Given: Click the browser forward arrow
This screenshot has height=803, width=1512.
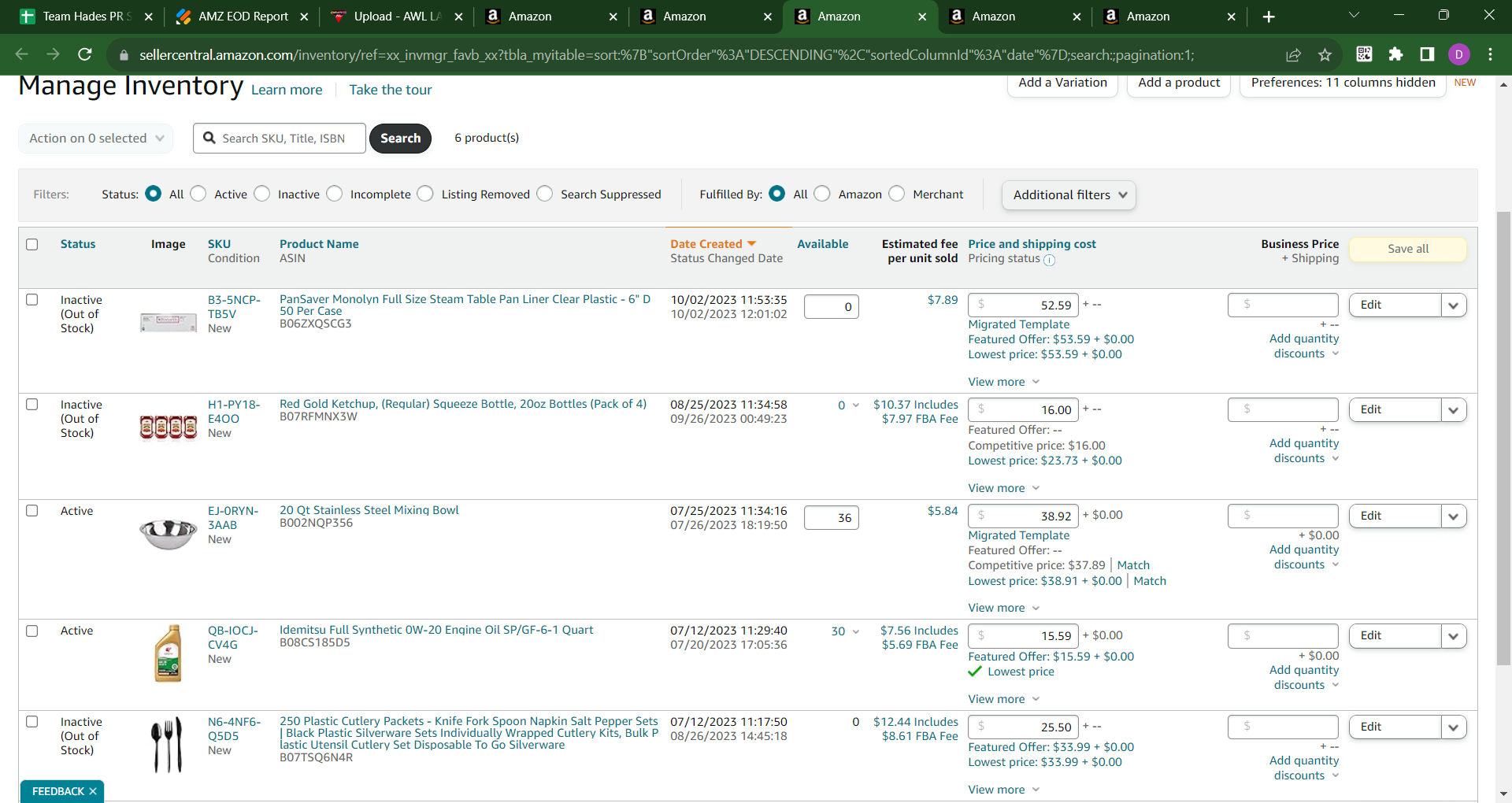Looking at the screenshot, I should [x=53, y=54].
